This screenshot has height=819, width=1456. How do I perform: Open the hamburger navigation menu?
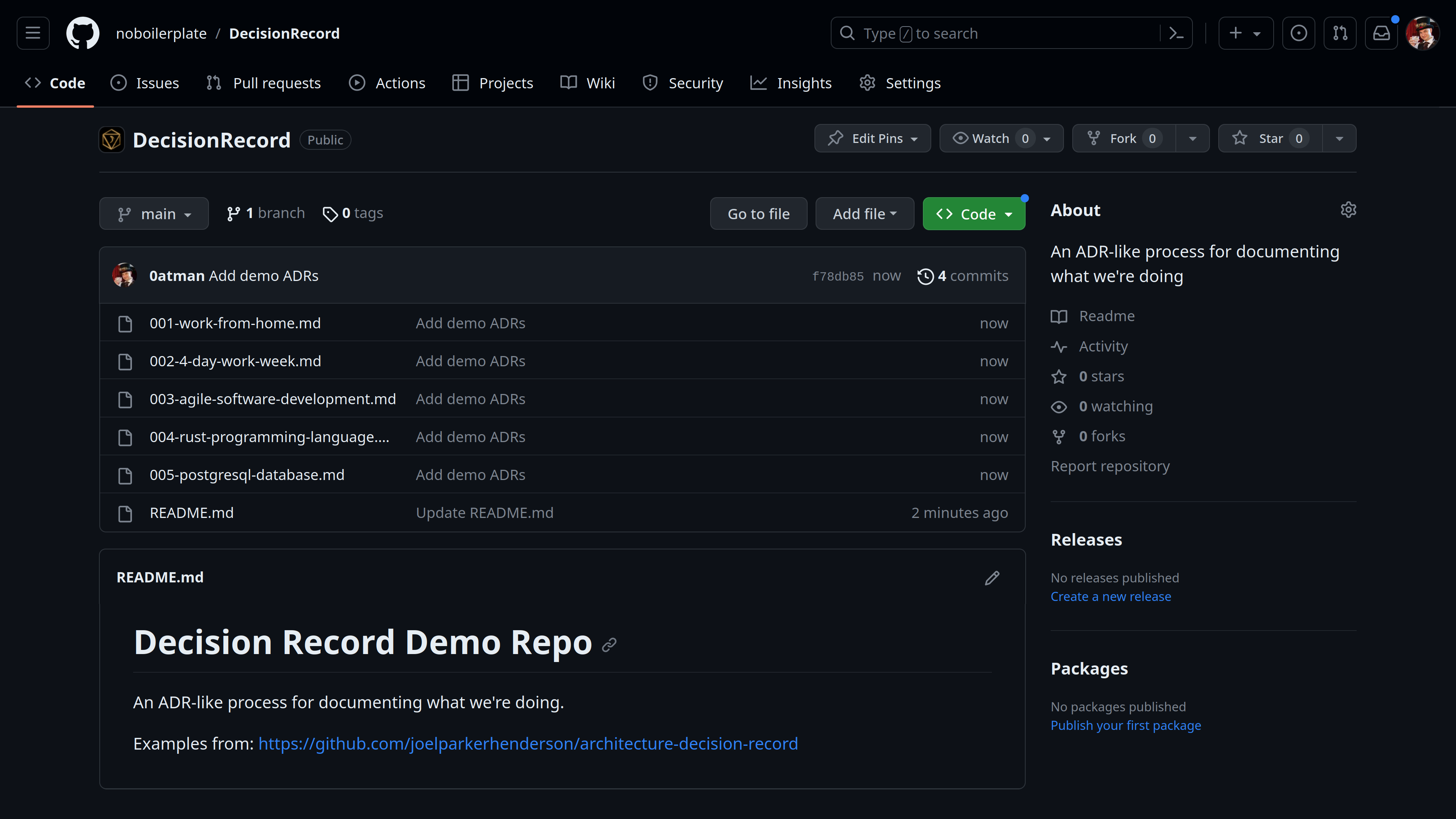pyautogui.click(x=33, y=33)
